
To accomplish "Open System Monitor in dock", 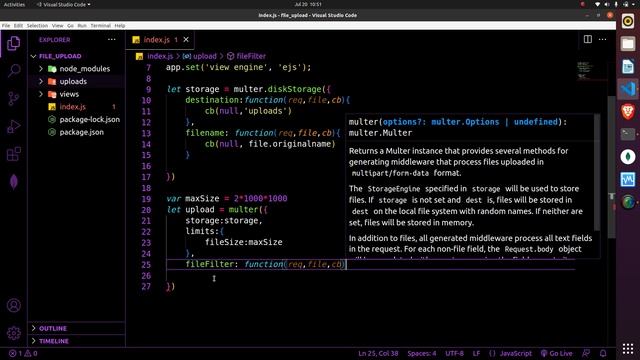I will click(628, 179).
